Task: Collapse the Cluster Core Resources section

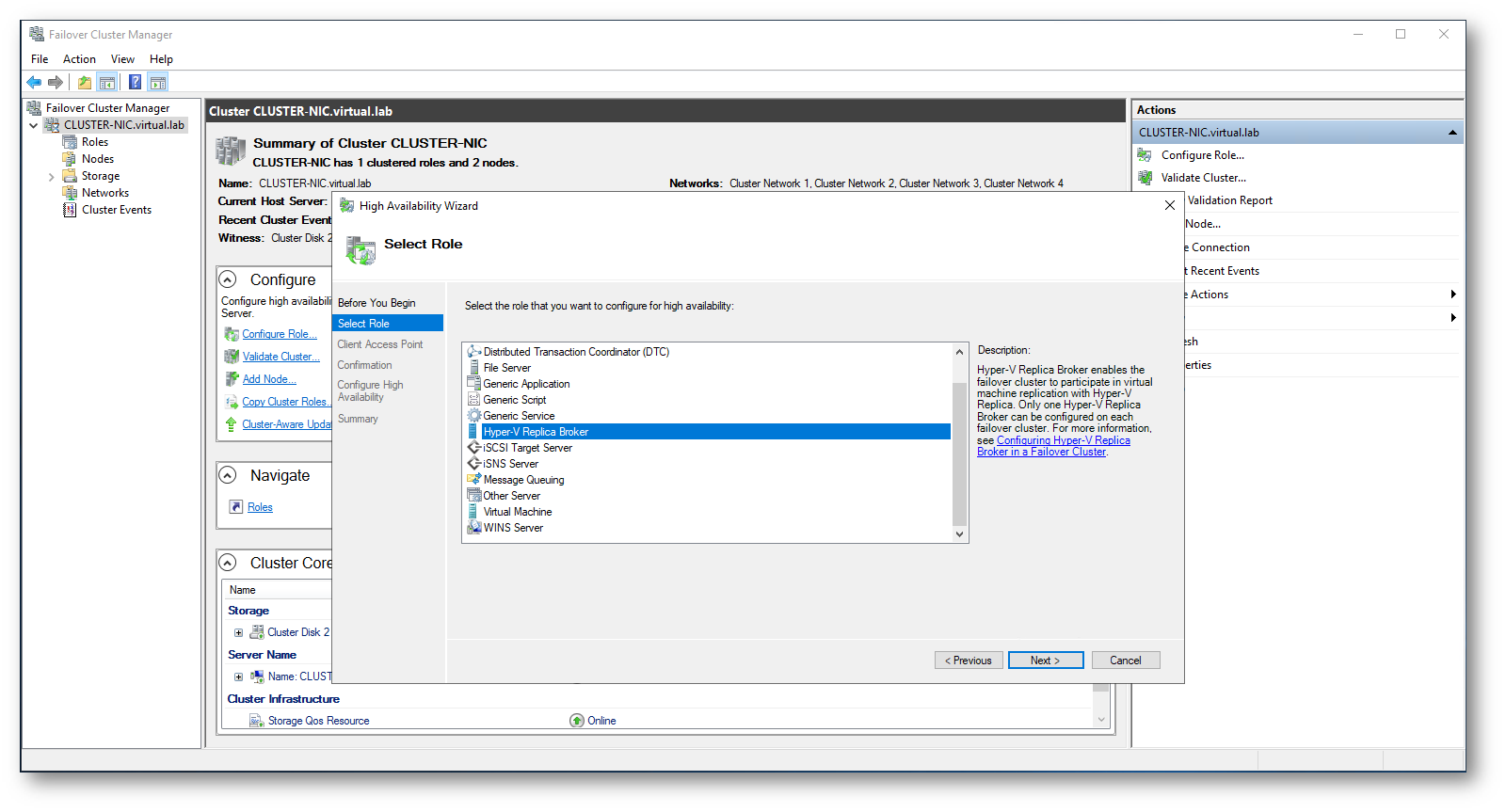Action: 228,563
